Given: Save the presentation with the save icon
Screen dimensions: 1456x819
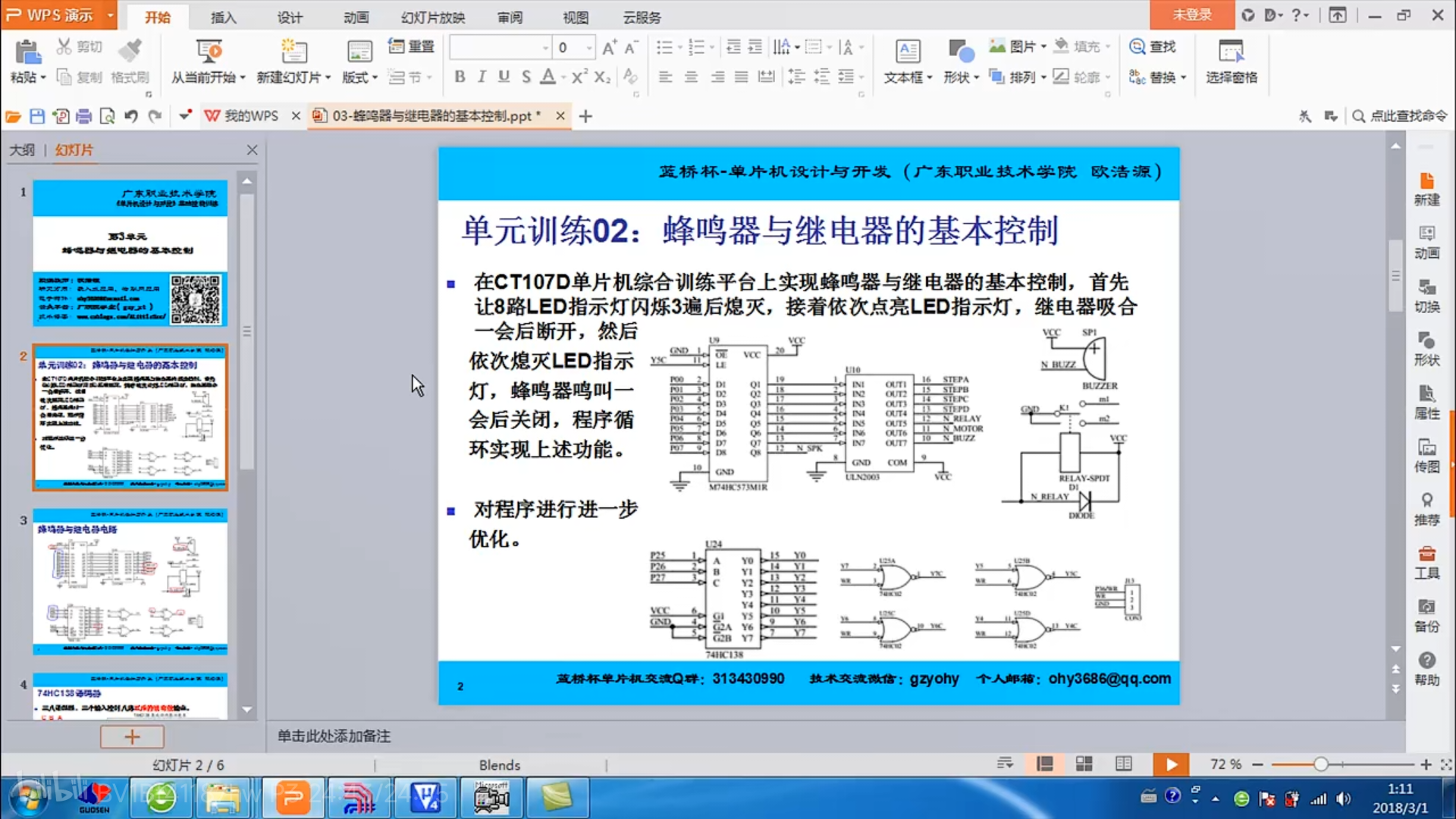Looking at the screenshot, I should 37,116.
